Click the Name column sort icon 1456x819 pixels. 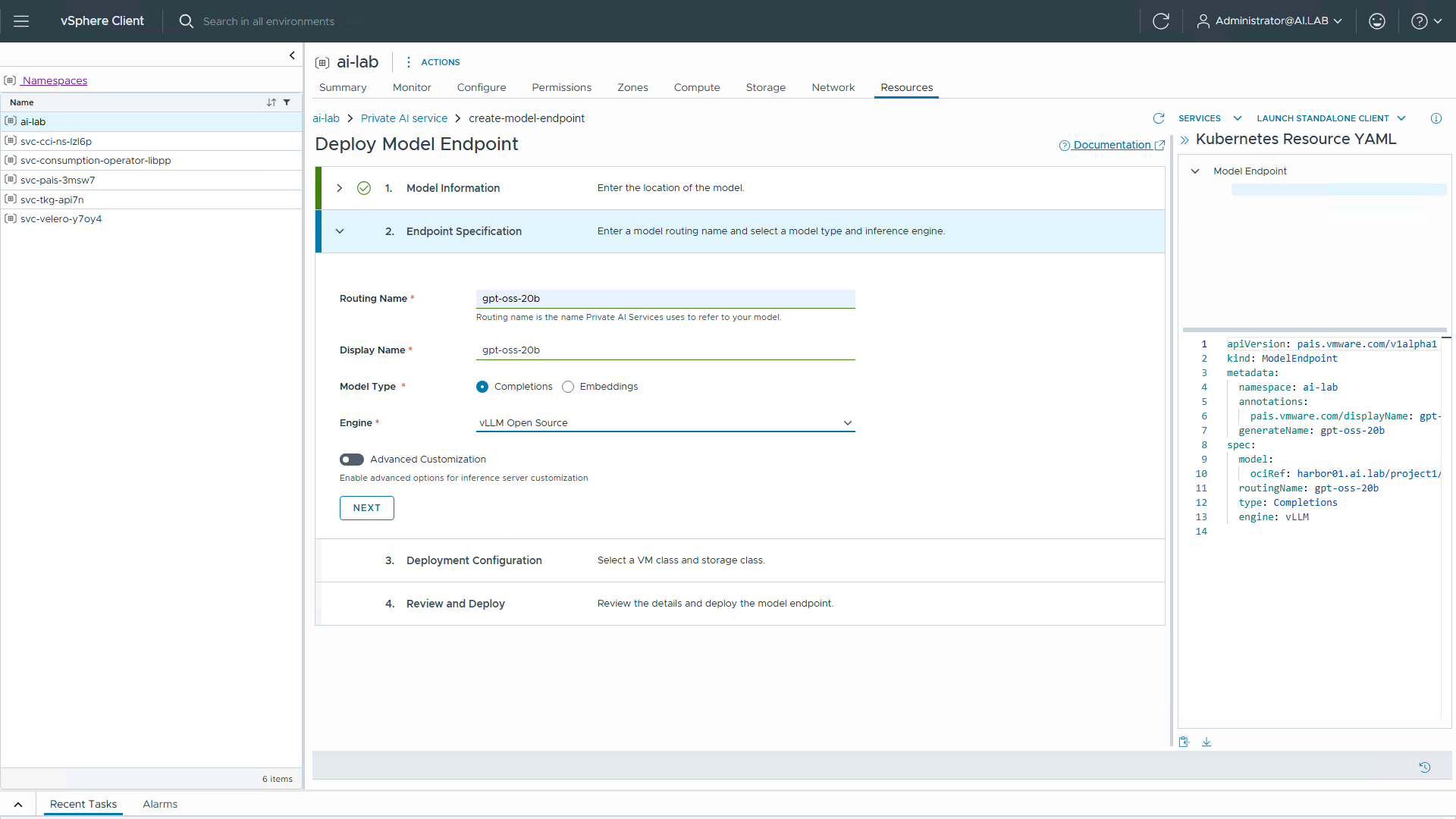[271, 102]
